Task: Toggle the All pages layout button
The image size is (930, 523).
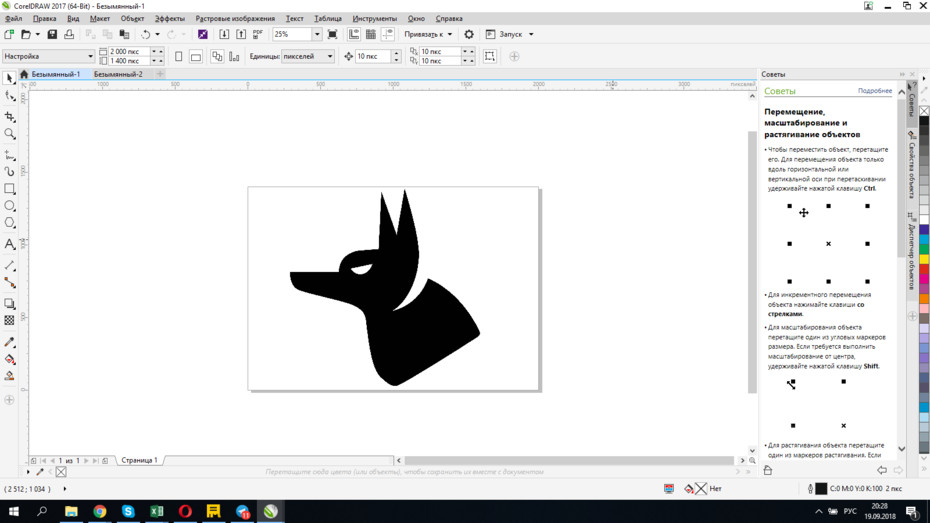Action: [x=217, y=56]
